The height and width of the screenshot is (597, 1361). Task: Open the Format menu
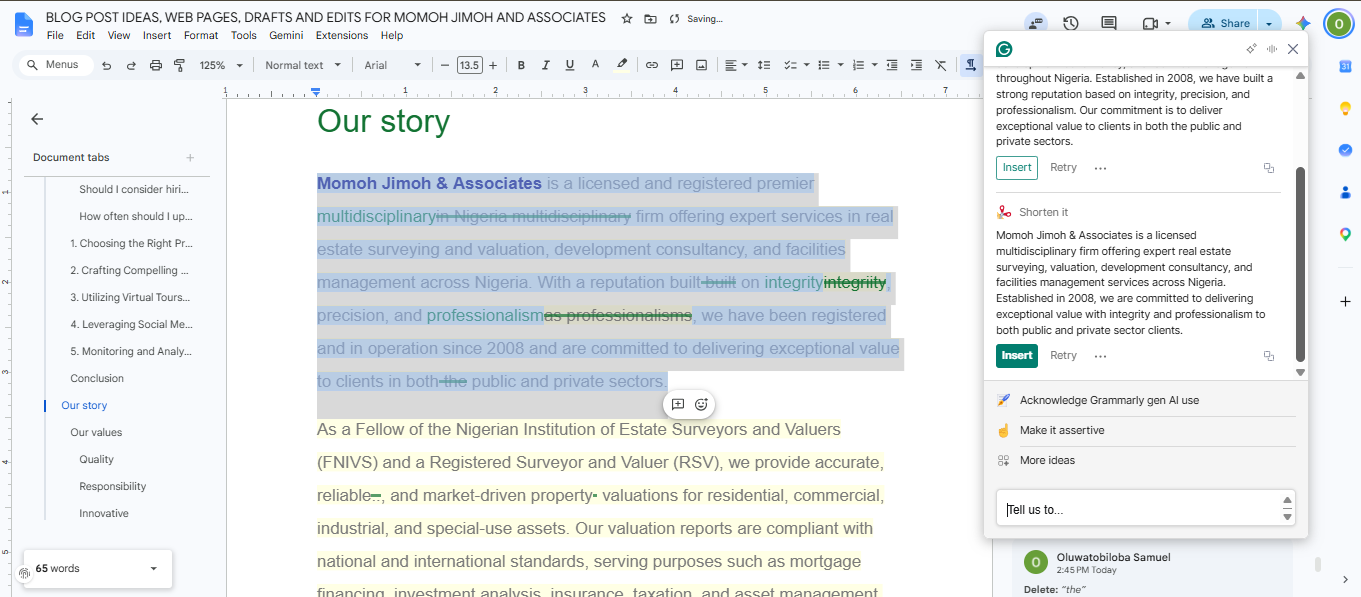(201, 35)
